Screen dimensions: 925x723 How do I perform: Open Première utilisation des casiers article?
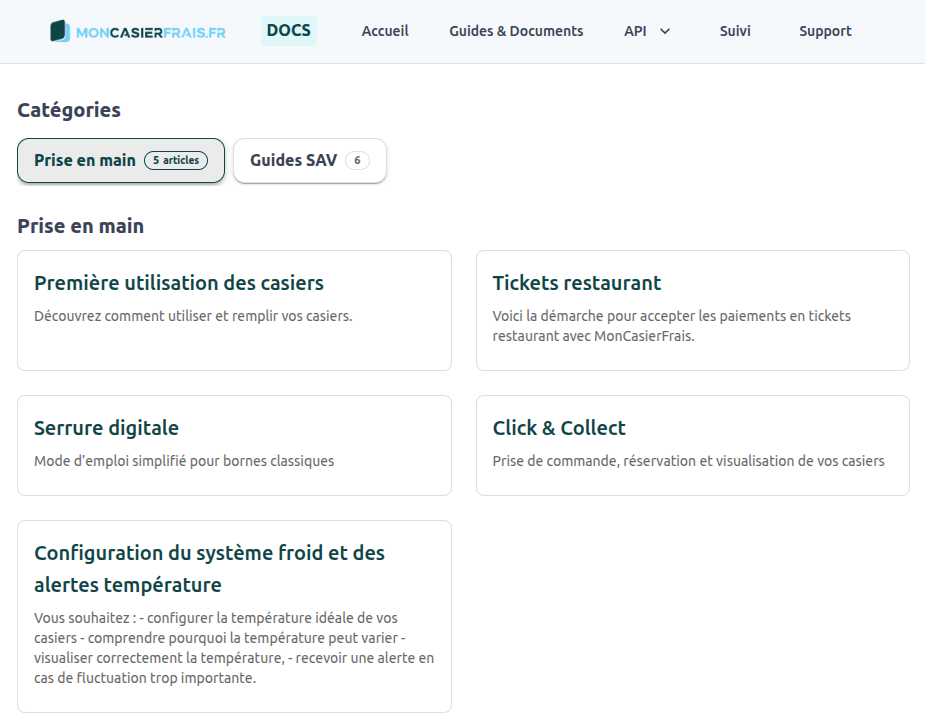(179, 283)
